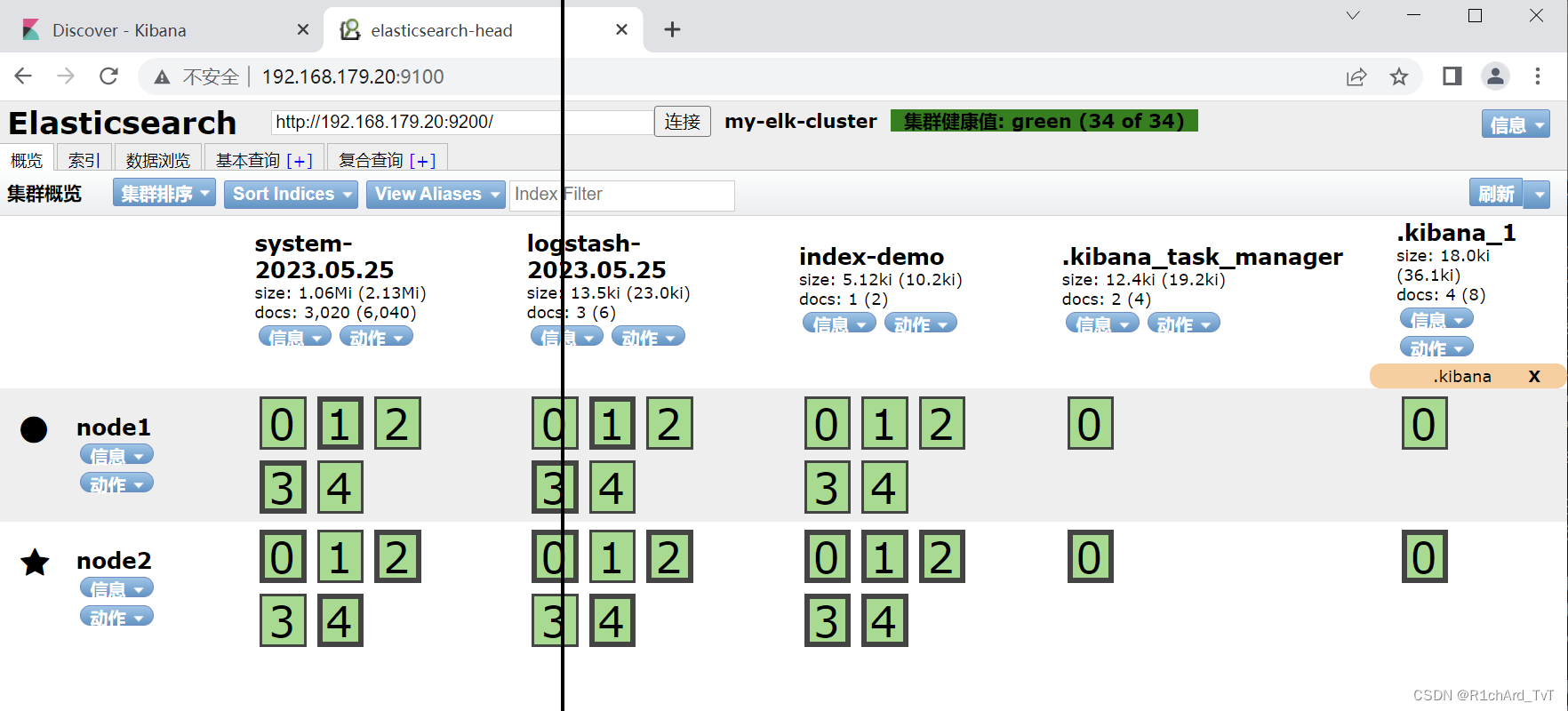Viewport: 1568px width, 711px height.
Task: Open node1 信息 dropdown
Action: click(x=116, y=454)
